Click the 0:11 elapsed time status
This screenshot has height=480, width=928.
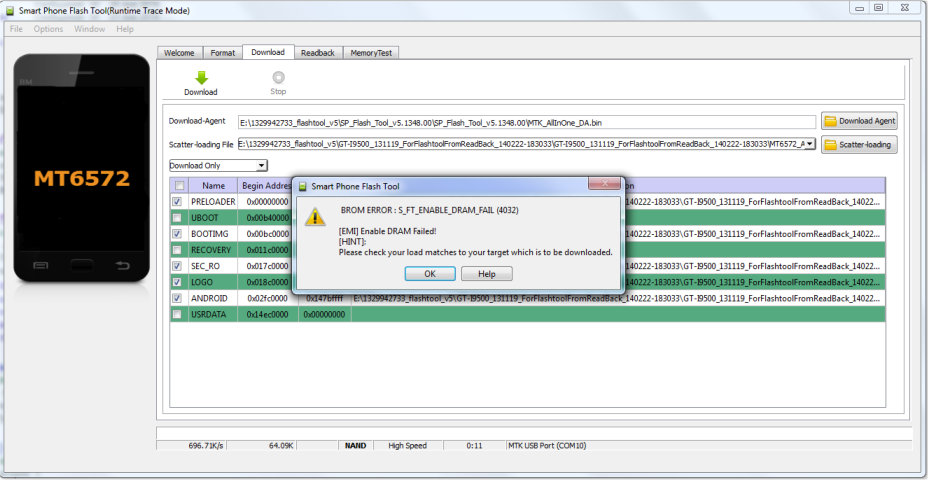pos(473,446)
